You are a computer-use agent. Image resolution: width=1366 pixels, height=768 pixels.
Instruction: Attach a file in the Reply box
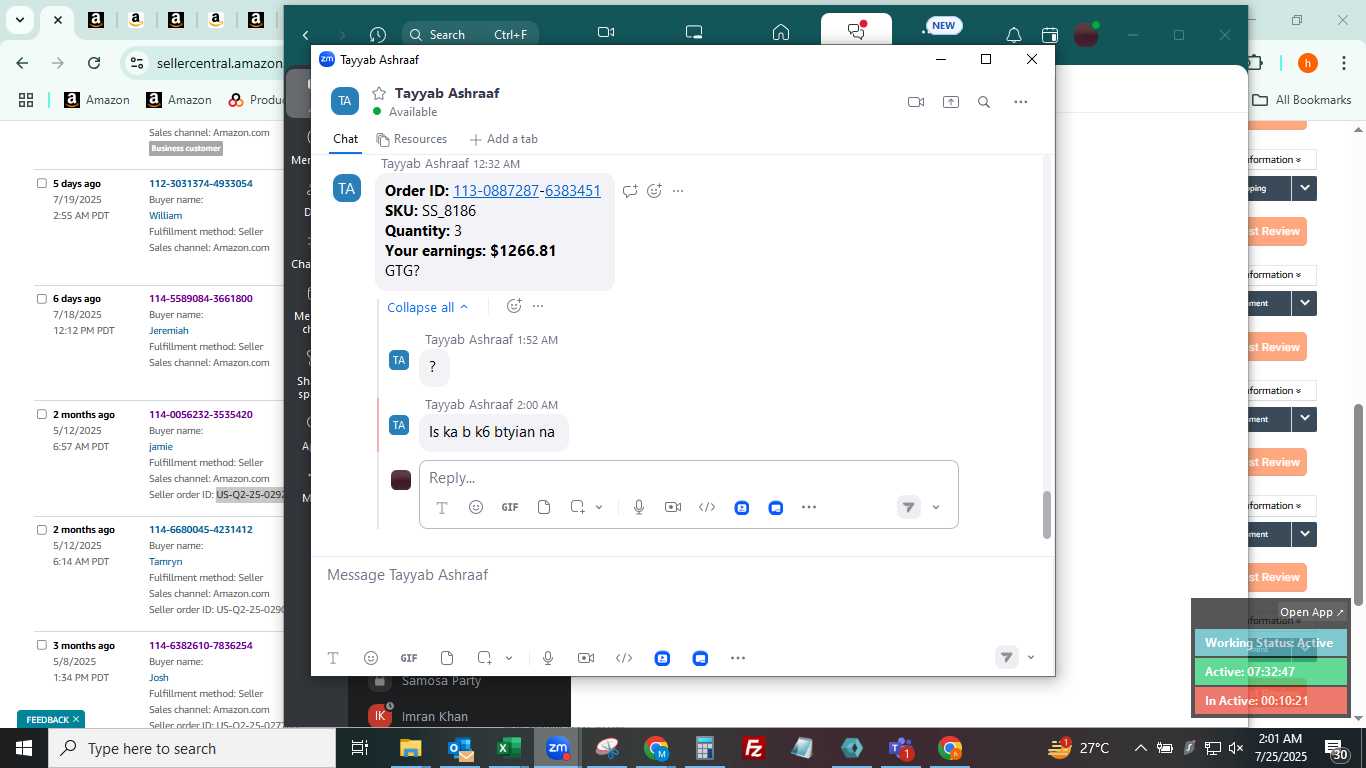[544, 507]
